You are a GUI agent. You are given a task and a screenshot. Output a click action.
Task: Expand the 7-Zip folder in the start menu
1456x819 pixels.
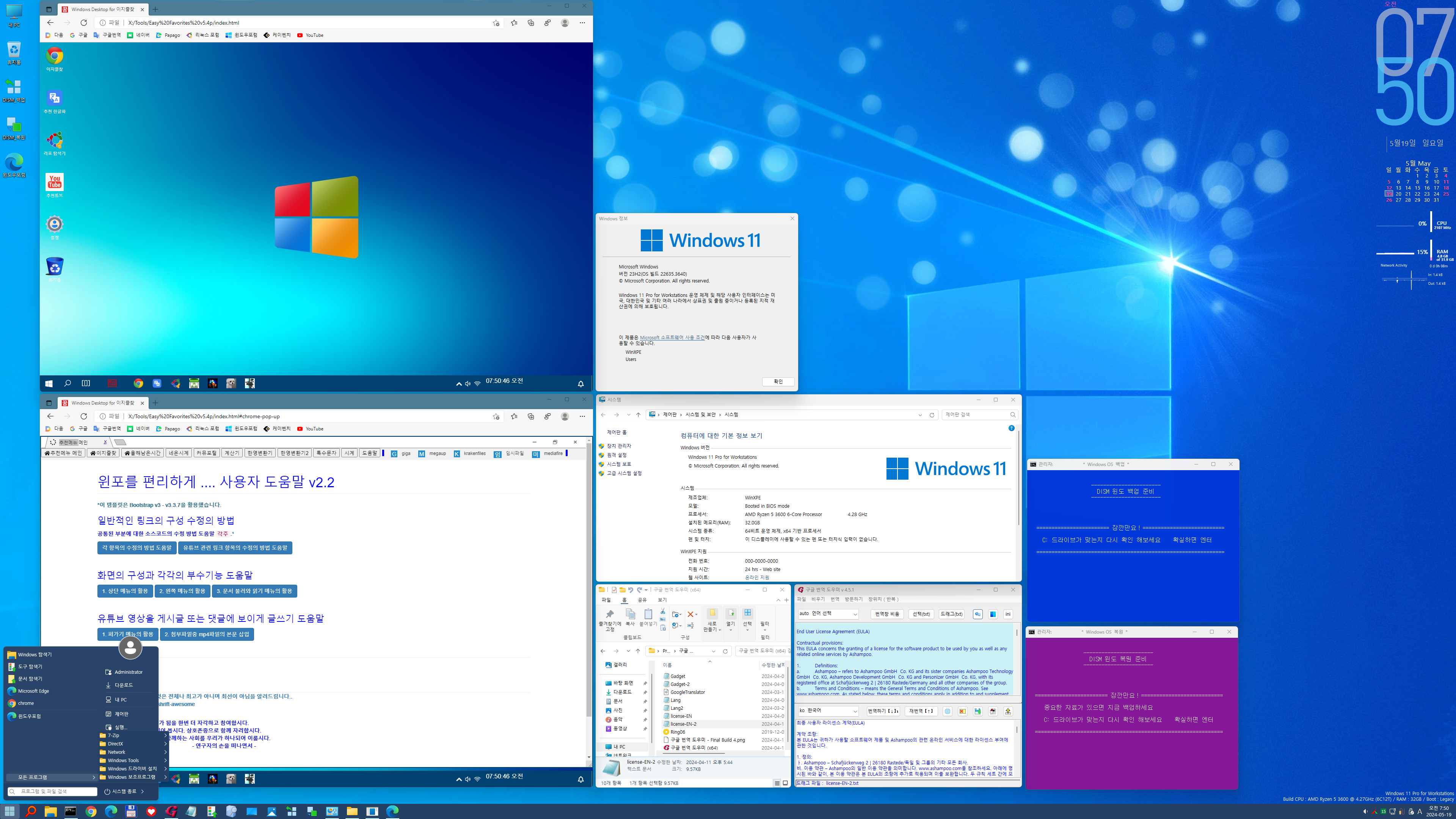coord(133,735)
